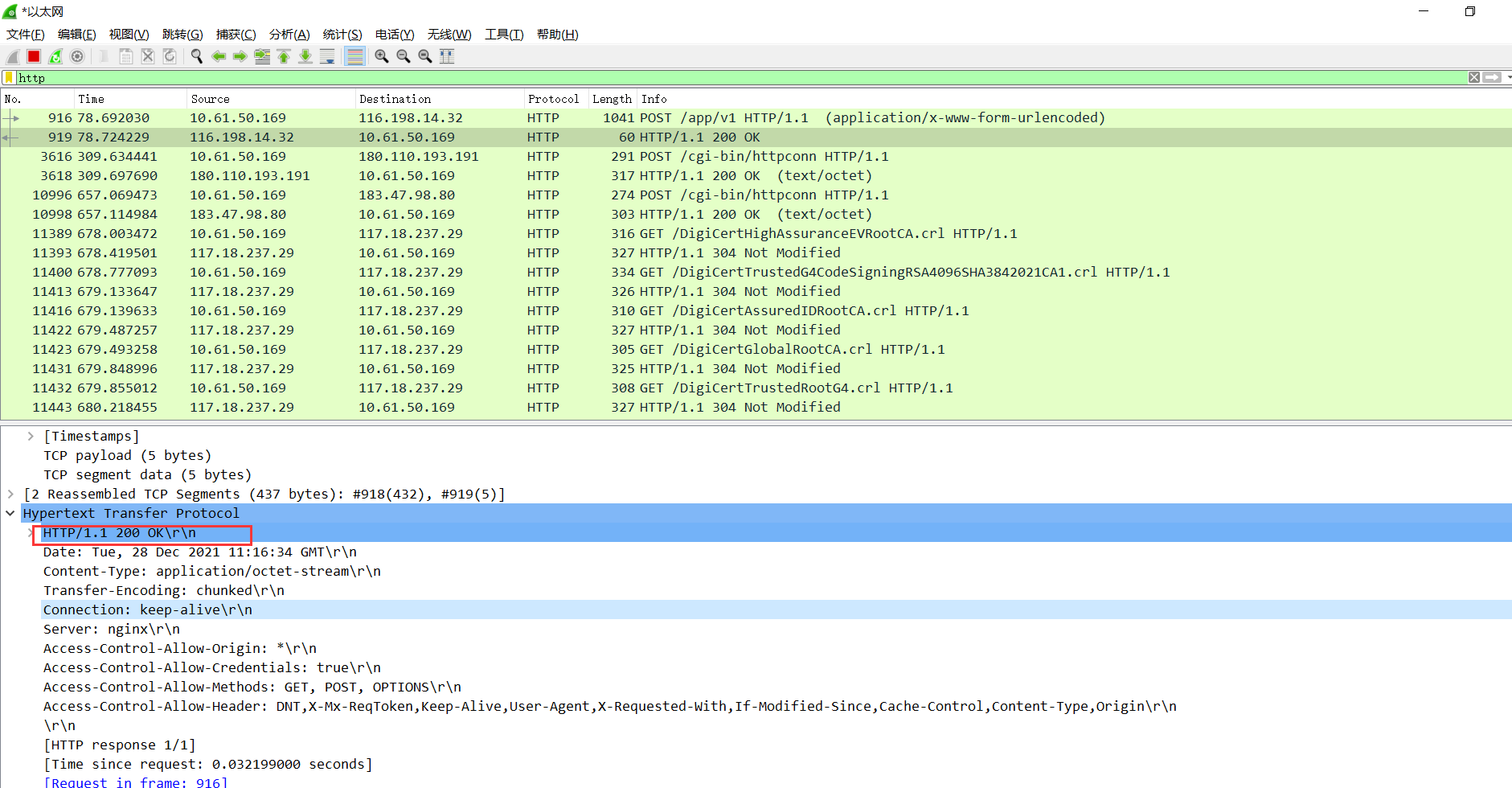The height and width of the screenshot is (788, 1512).
Task: Open the 捕获(C) menu
Action: (236, 35)
